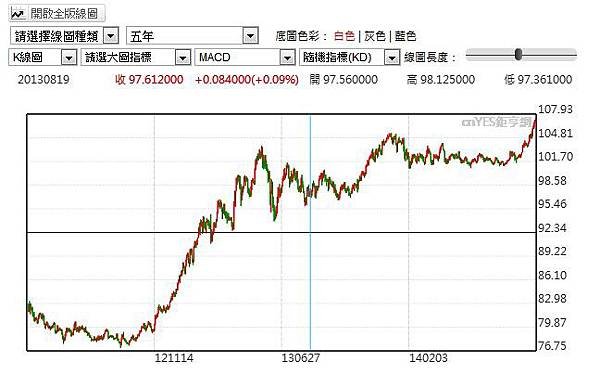The width and height of the screenshot is (600, 374).
Task: Open the full-page chart button 開啟全版線圖
Action: [x=57, y=14]
